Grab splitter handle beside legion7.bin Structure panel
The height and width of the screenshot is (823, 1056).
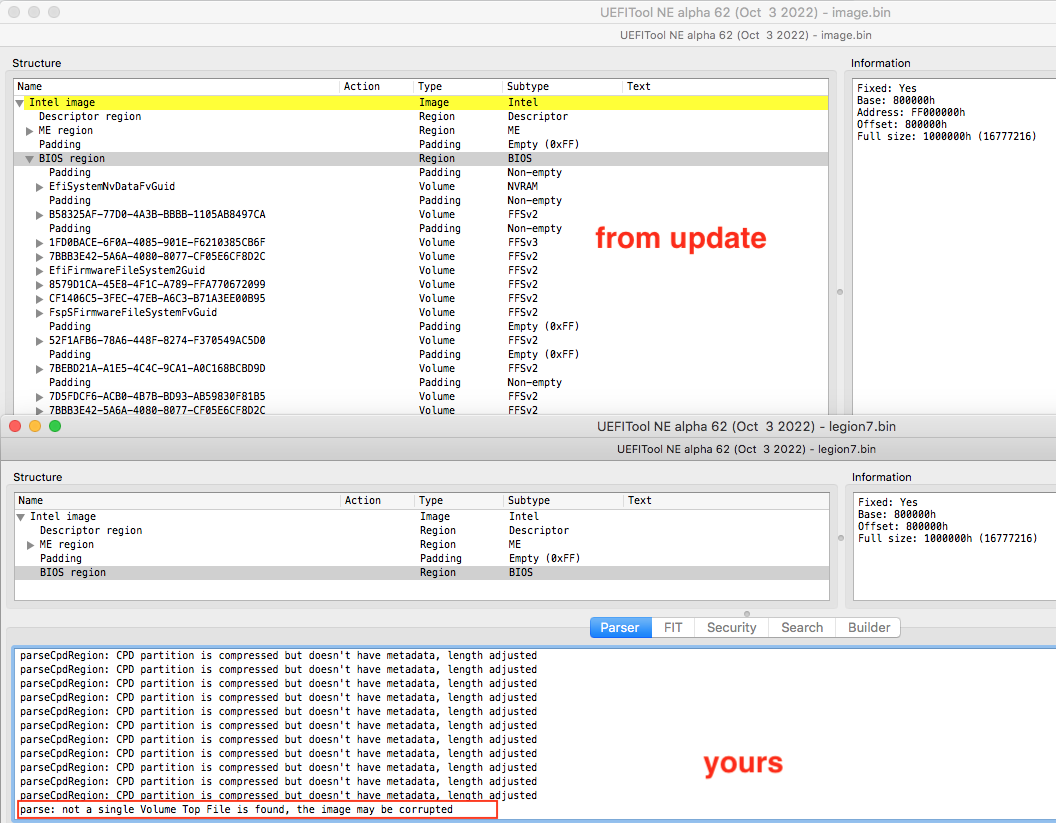(x=840, y=538)
